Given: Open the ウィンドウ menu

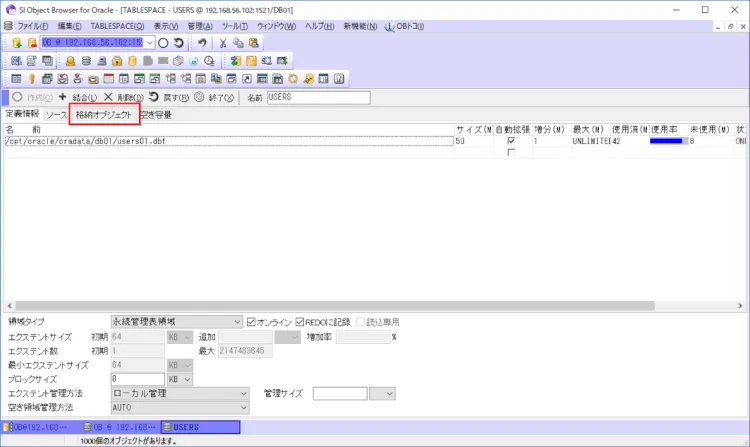Looking at the screenshot, I should coord(276,26).
